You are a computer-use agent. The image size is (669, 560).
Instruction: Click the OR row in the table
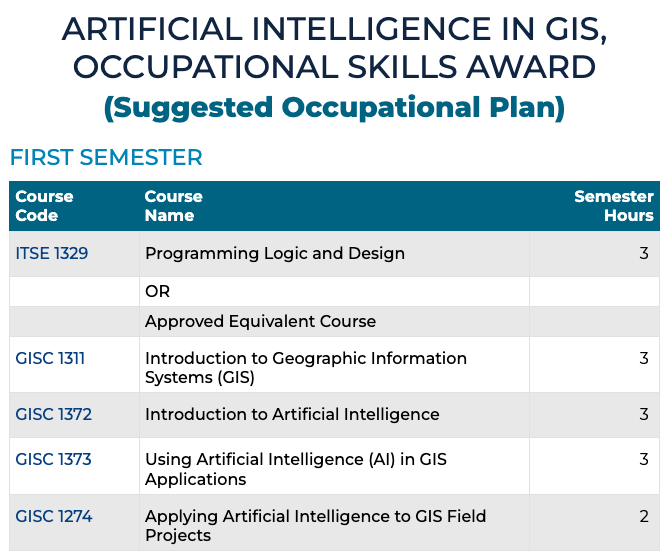(158, 292)
